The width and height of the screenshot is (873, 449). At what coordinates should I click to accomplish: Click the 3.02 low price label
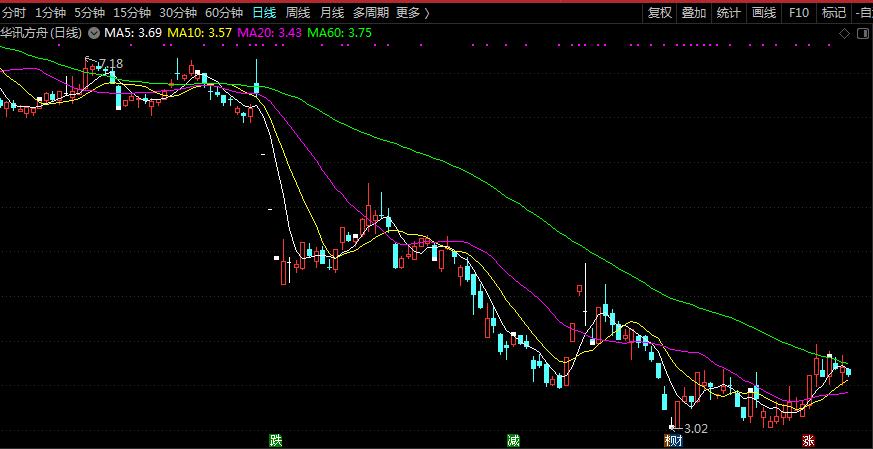click(x=695, y=428)
